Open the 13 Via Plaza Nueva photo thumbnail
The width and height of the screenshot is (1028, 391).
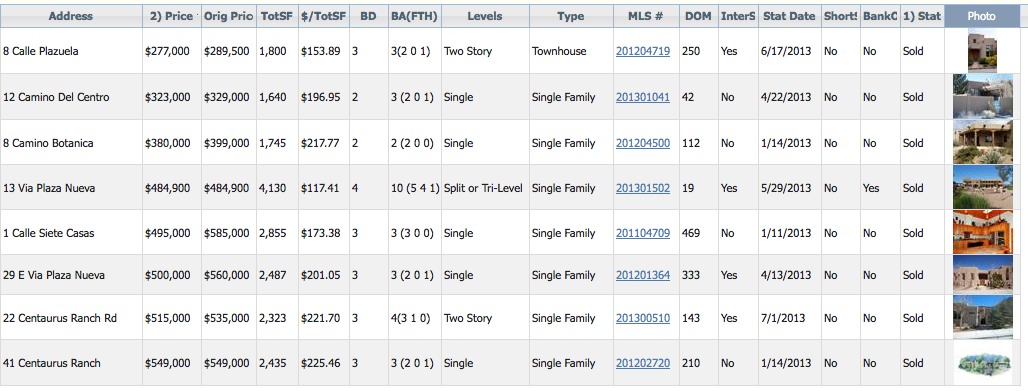point(982,188)
